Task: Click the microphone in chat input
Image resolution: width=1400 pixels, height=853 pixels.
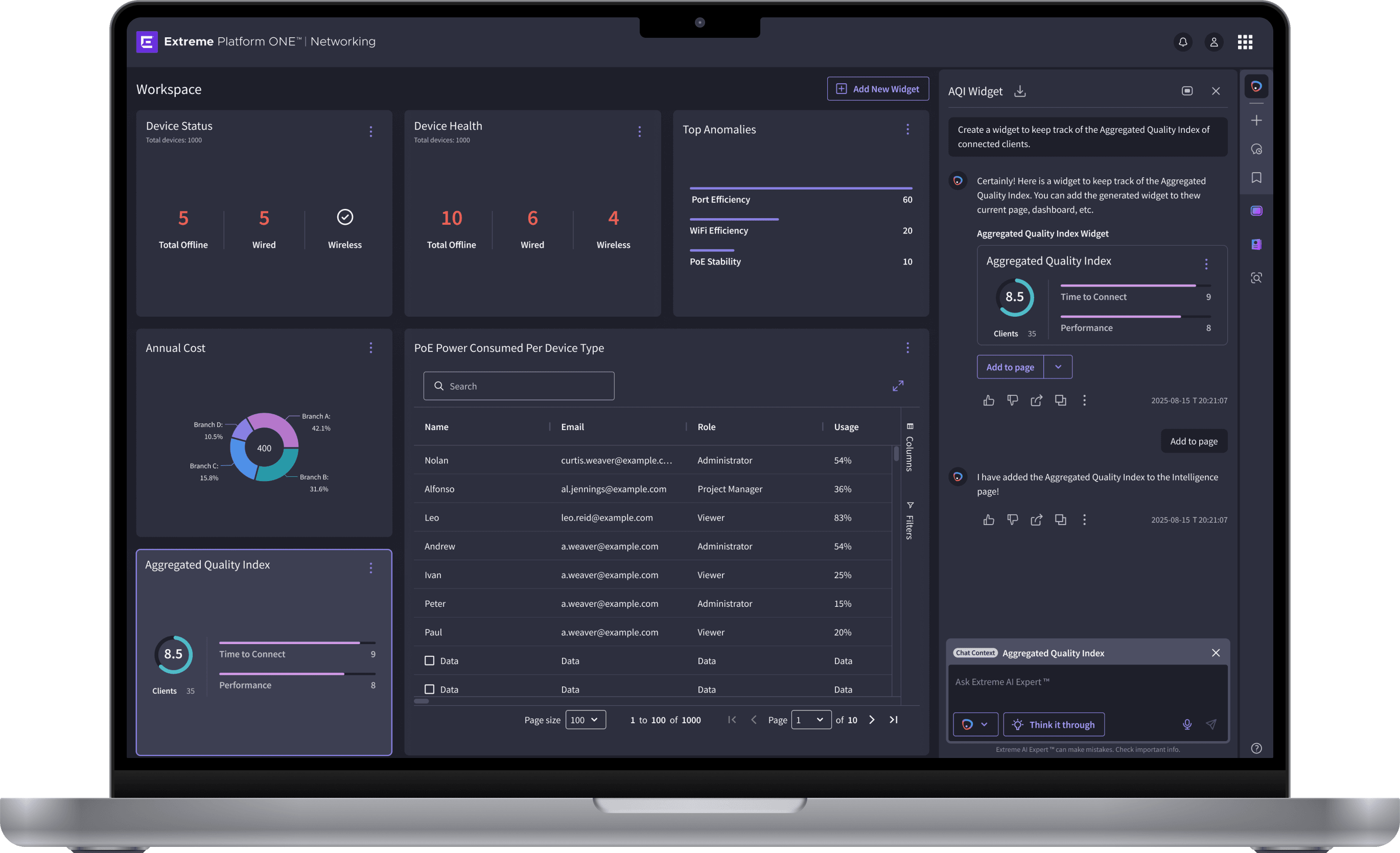Action: coord(1187,724)
